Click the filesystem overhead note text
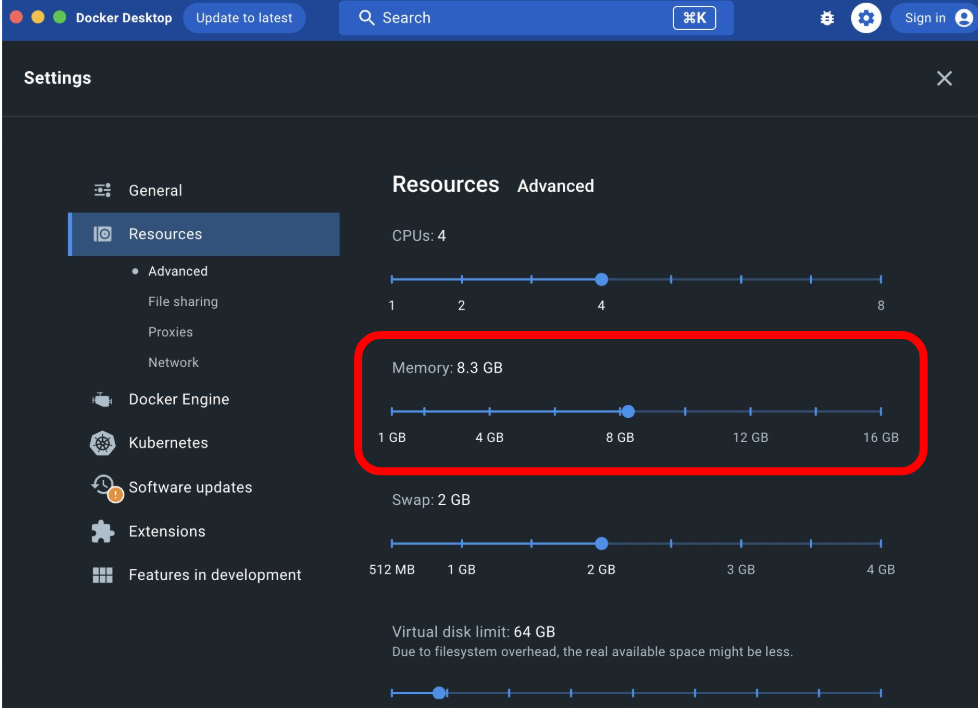This screenshot has height=708, width=978. click(593, 652)
